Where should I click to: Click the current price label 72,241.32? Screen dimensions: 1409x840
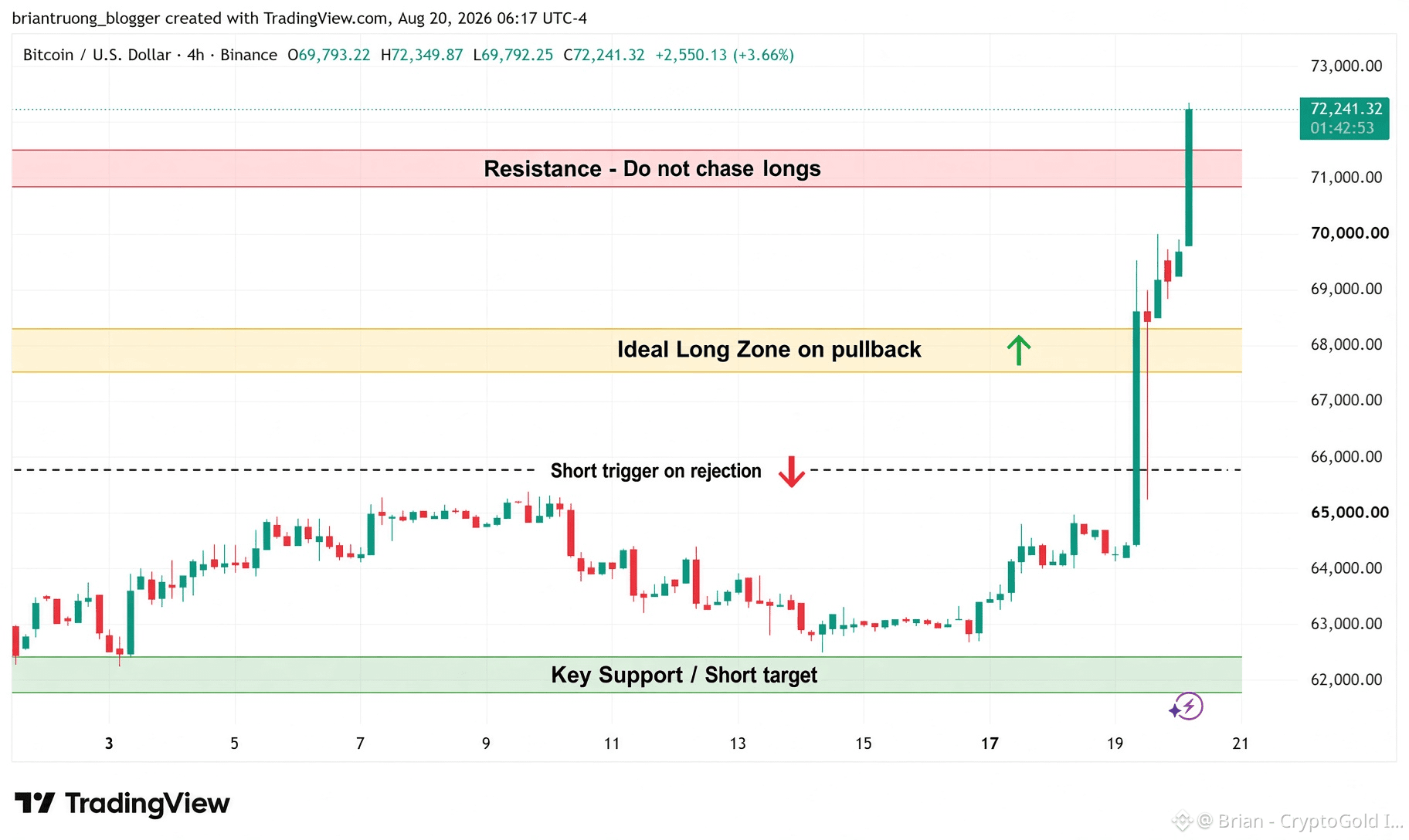pos(1346,109)
